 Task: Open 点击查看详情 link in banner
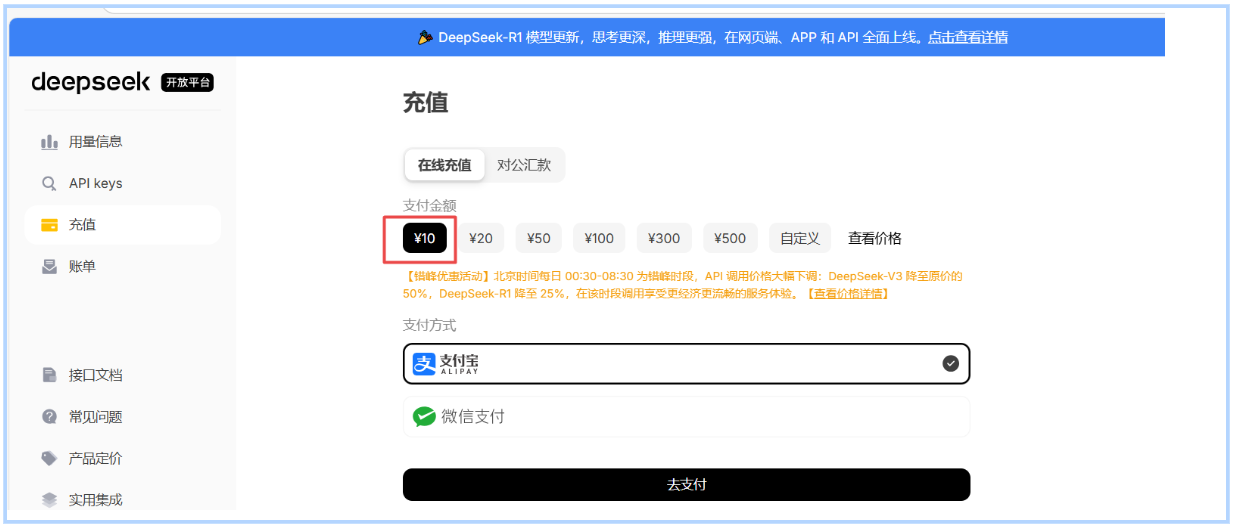[967, 38]
